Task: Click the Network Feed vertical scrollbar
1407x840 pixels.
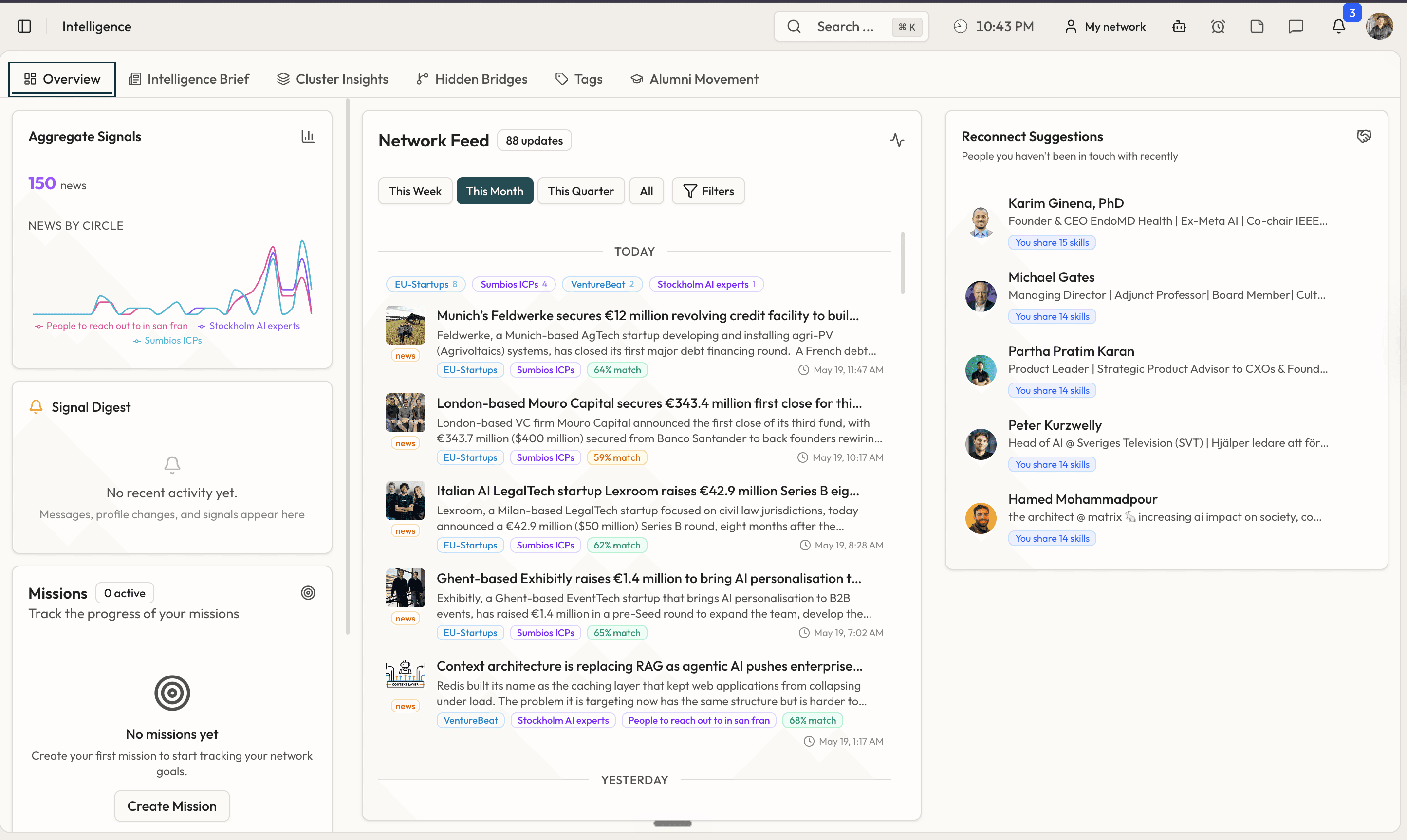Action: (903, 263)
